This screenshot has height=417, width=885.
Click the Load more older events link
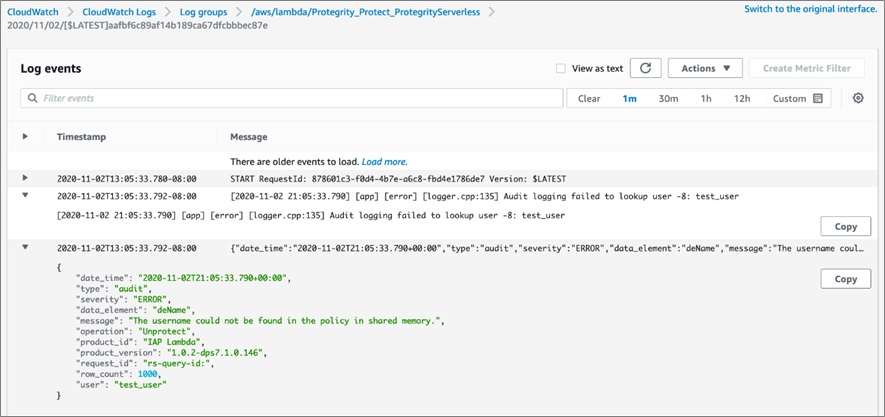click(x=384, y=161)
